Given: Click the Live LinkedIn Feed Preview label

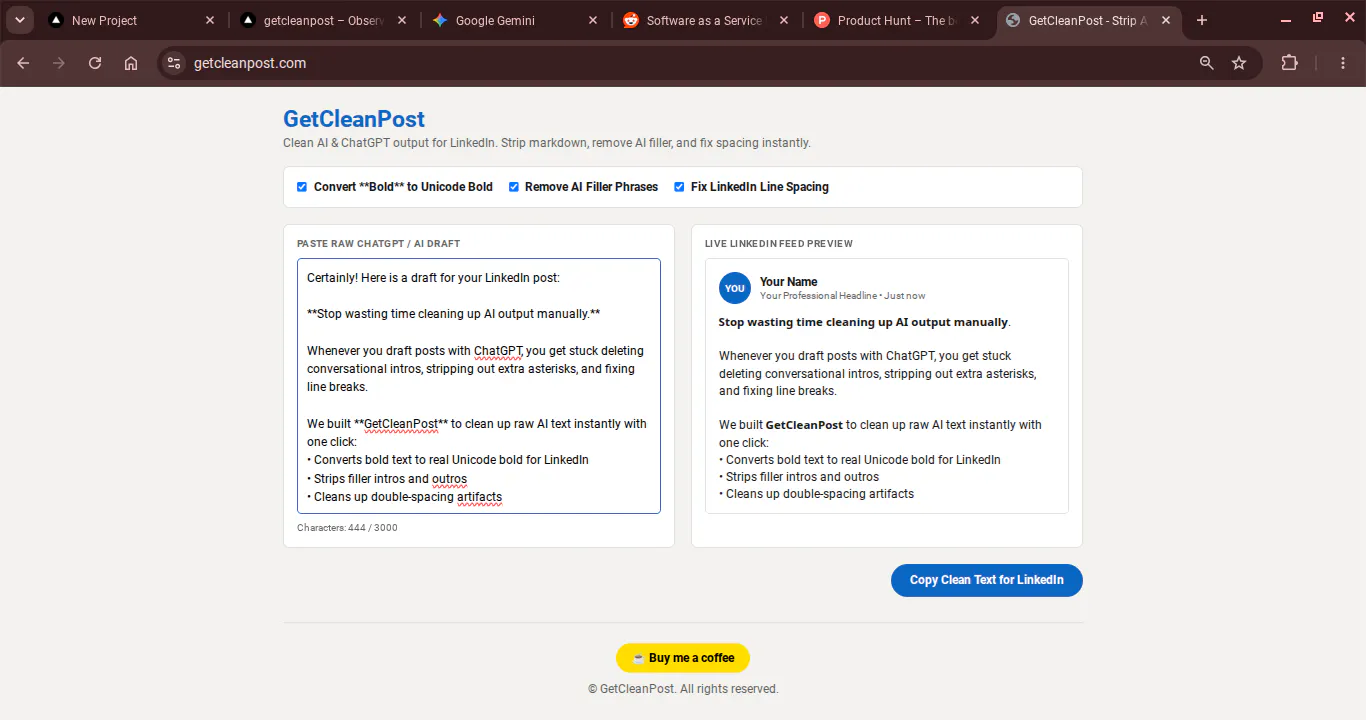Looking at the screenshot, I should [779, 244].
